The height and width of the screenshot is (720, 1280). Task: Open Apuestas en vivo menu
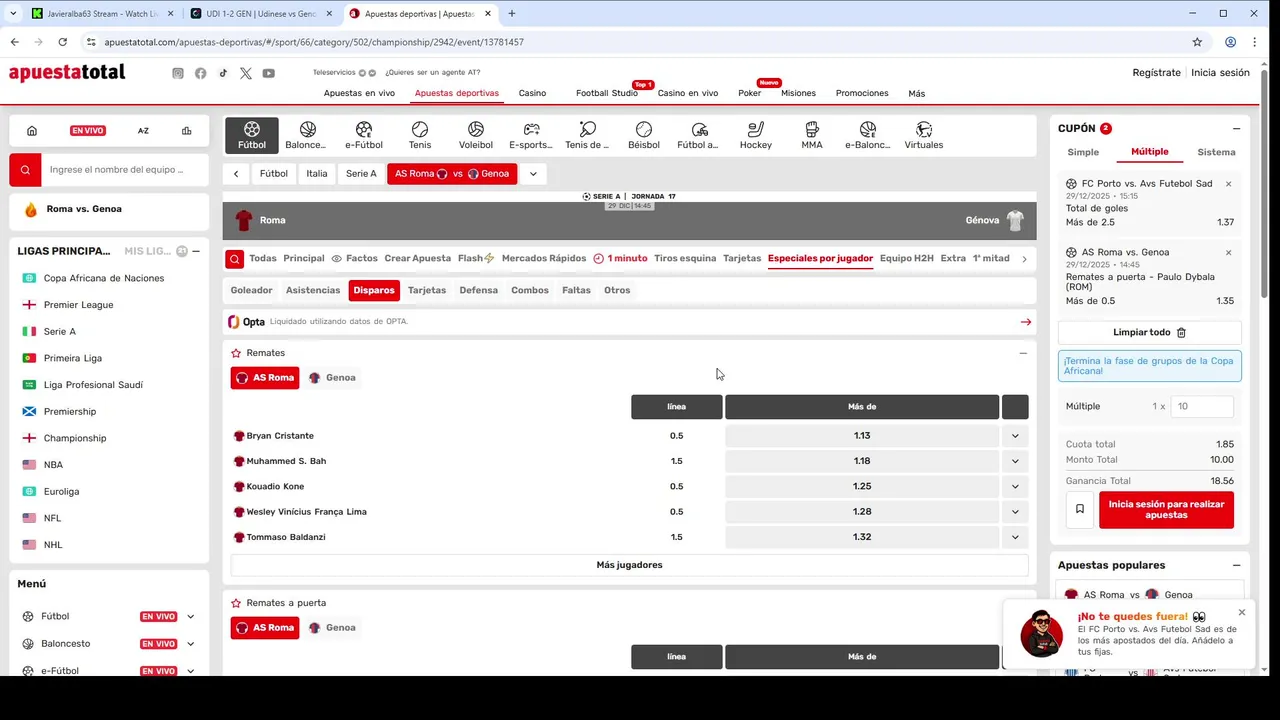(359, 93)
